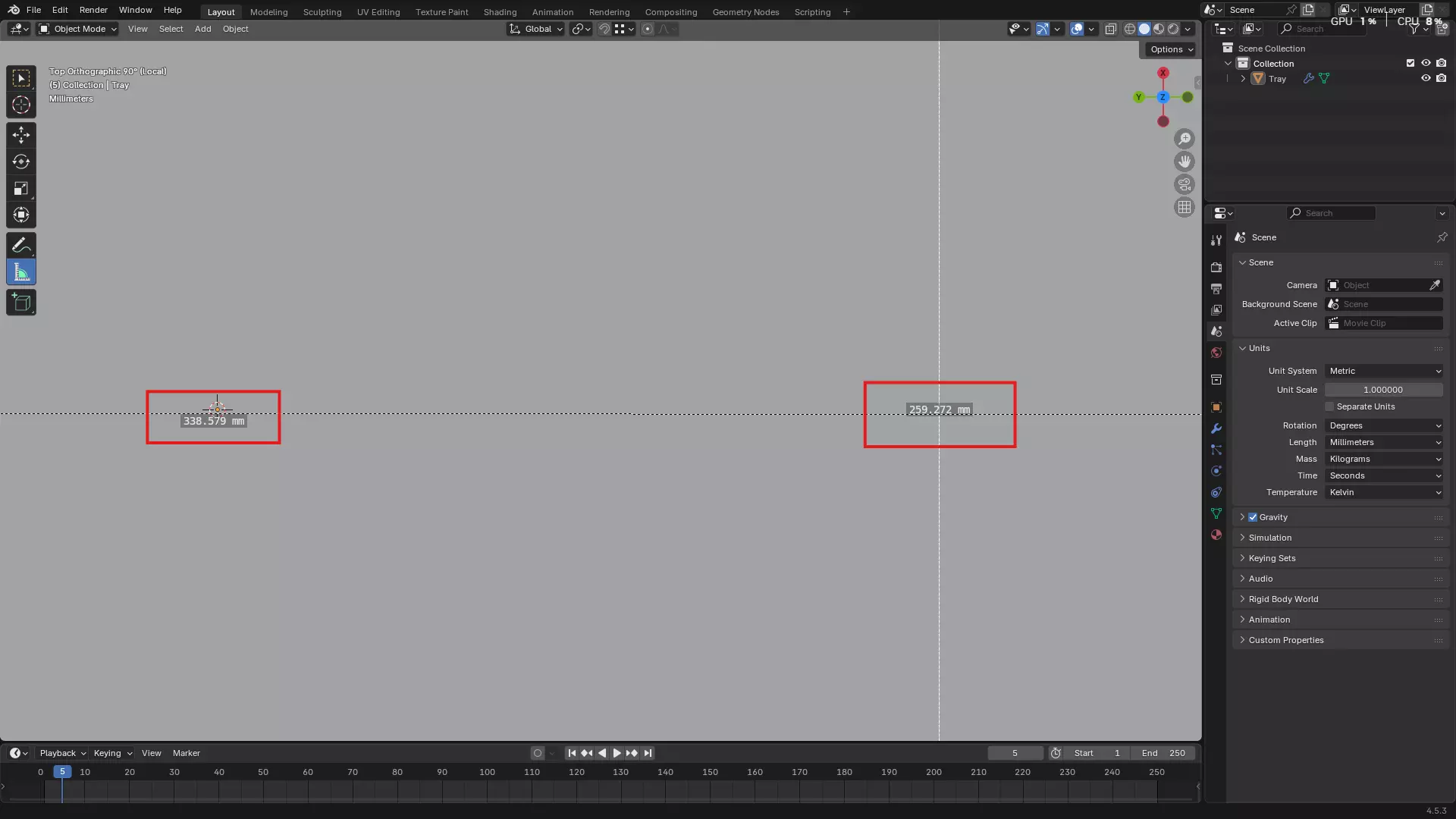Open the Render menu
1456x819 pixels.
click(93, 10)
